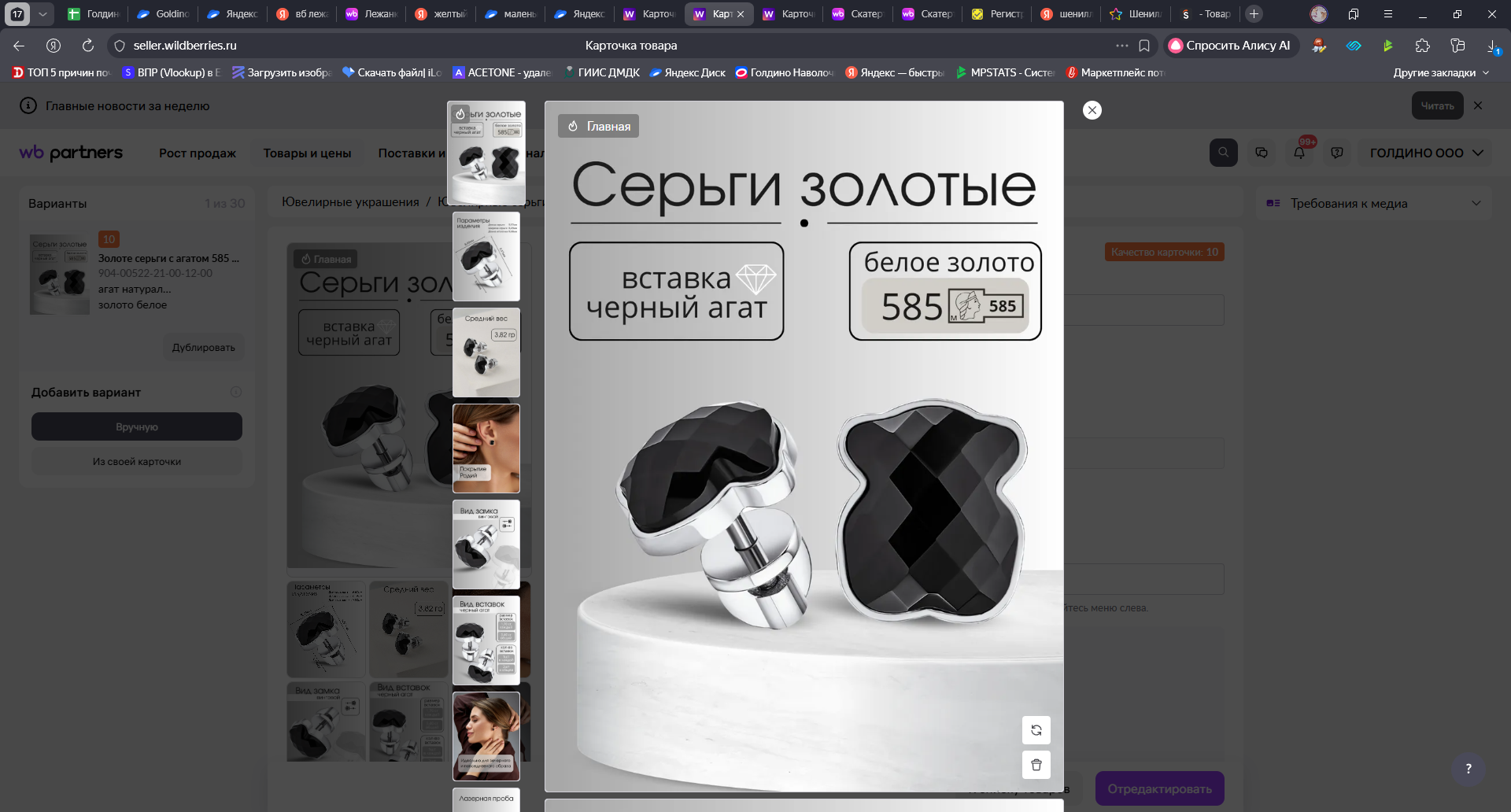Open the notifications bell
Viewport: 1511px width, 812px height.
(1299, 153)
